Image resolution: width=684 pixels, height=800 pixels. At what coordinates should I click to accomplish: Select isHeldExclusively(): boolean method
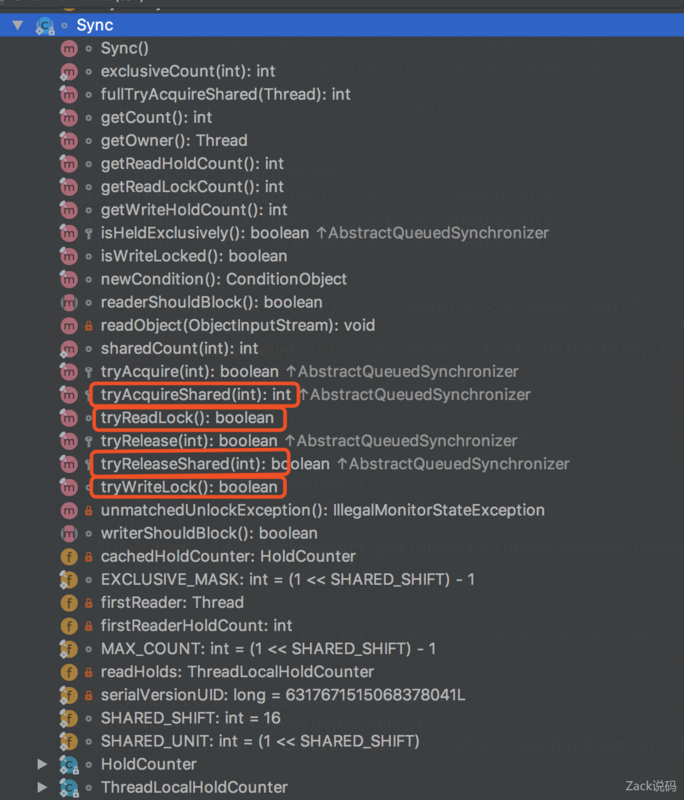click(x=205, y=233)
